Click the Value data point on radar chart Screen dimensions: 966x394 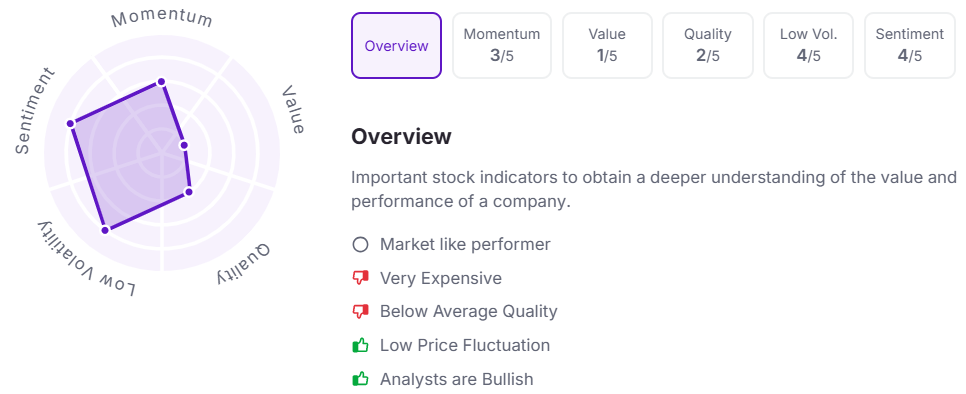[x=183, y=145]
